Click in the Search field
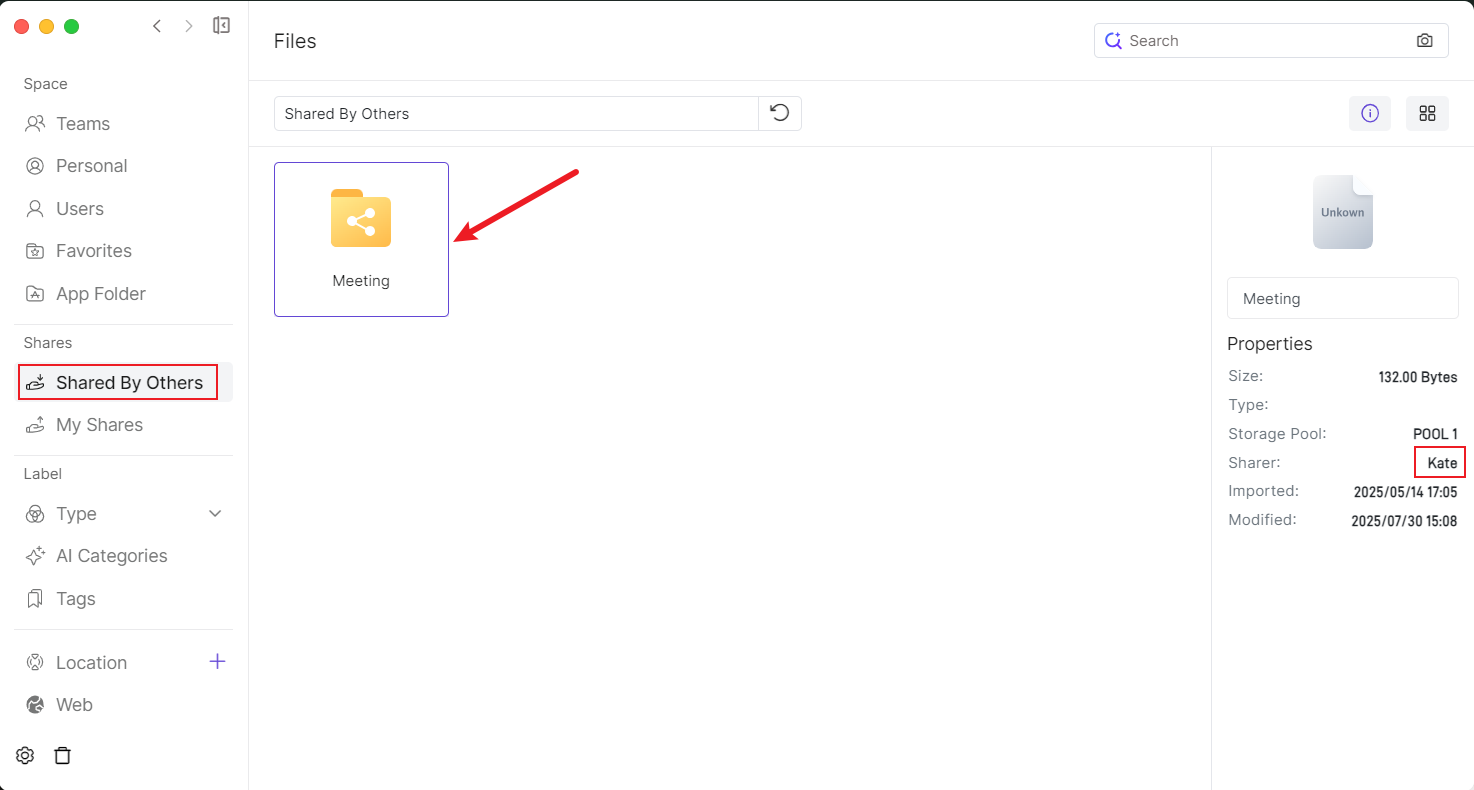 click(x=1265, y=41)
